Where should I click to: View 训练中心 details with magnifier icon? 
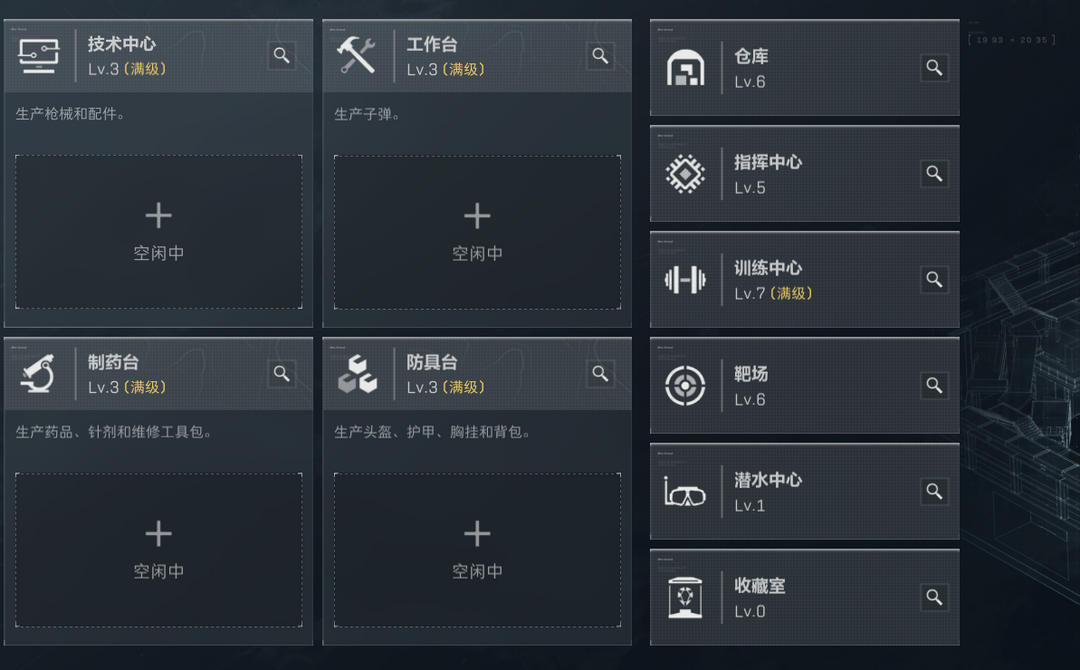click(934, 280)
